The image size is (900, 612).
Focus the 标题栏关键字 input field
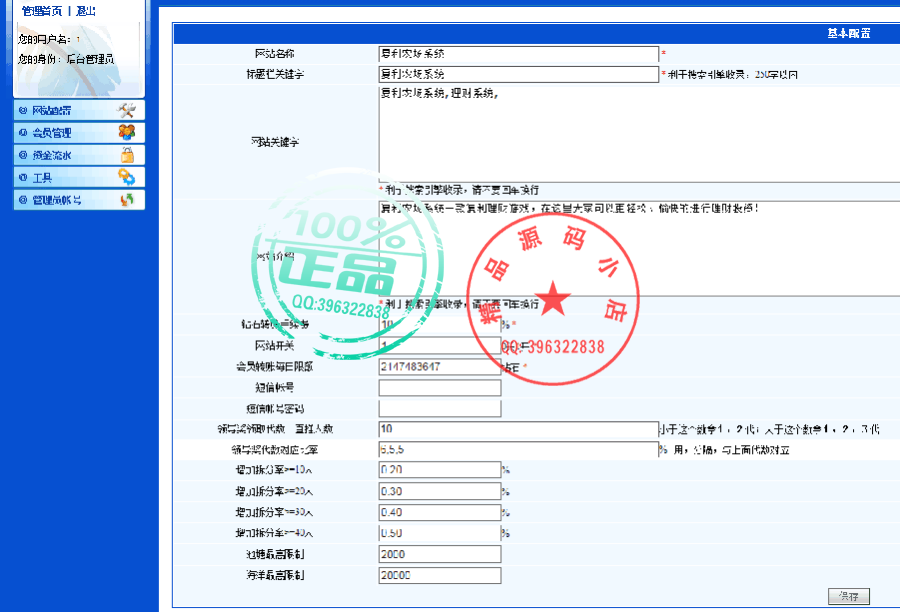[x=518, y=74]
